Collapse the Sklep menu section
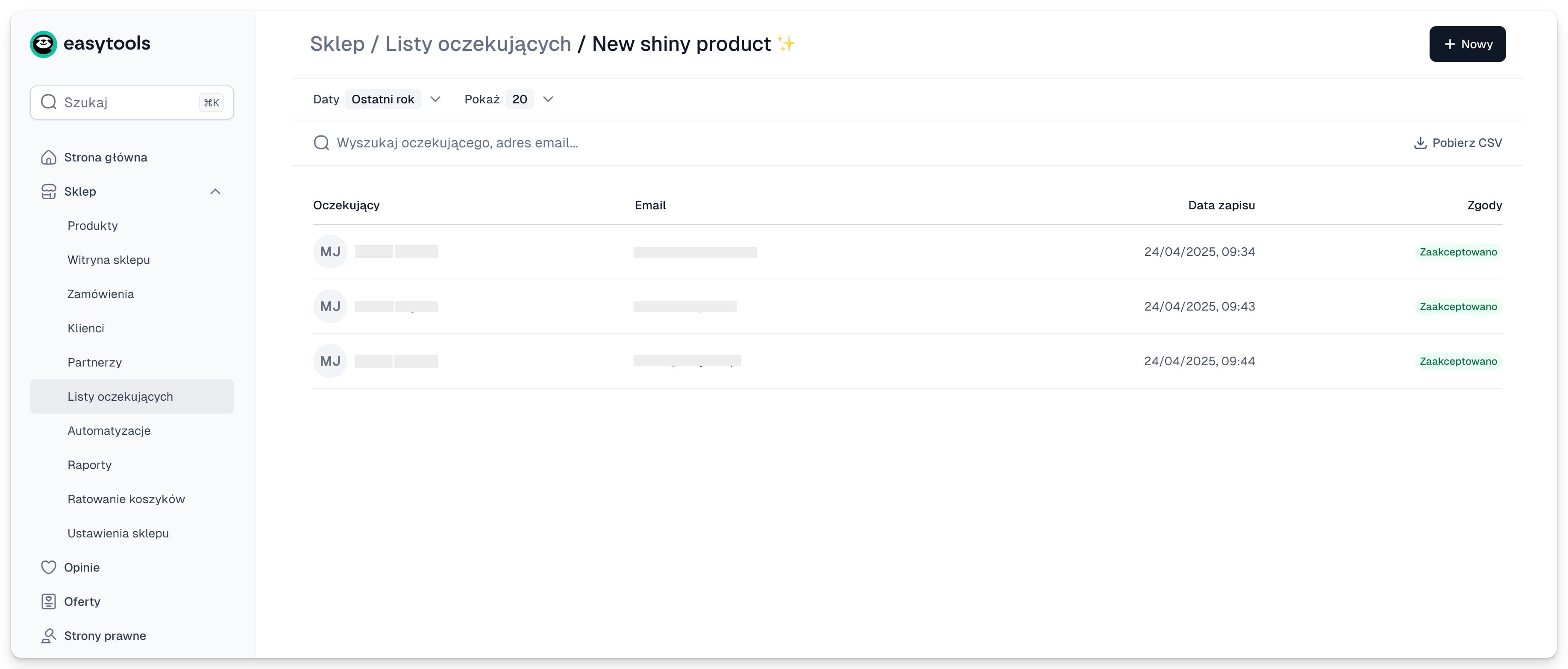1568x669 pixels. 215,192
